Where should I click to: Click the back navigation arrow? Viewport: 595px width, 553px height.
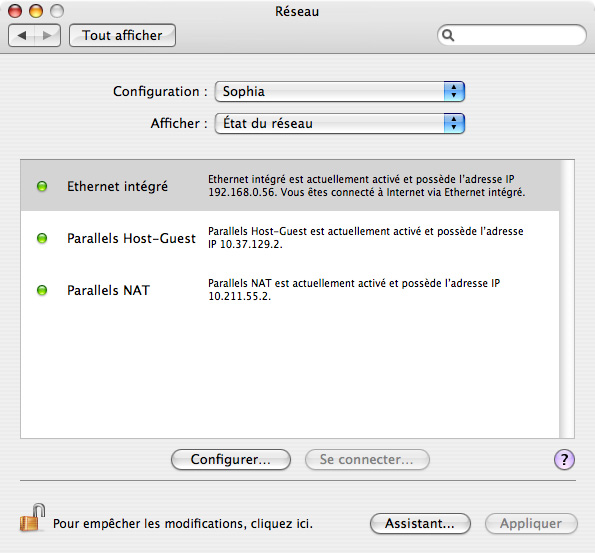[x=22, y=36]
